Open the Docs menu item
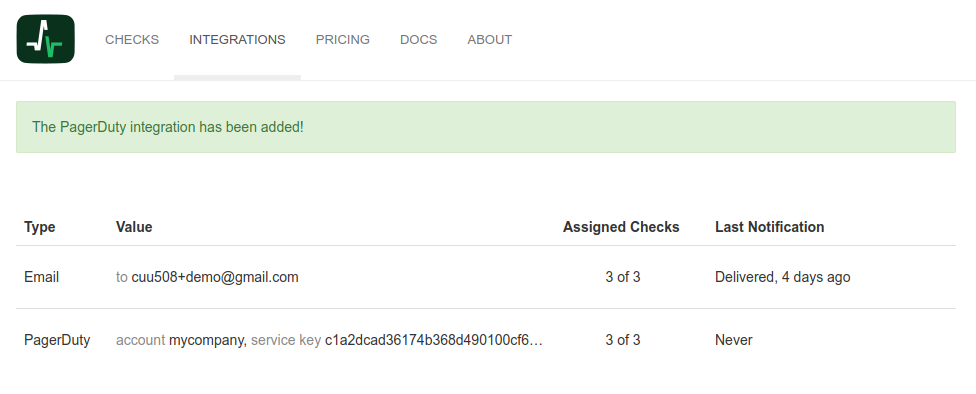Viewport: 976px width, 394px height. [x=418, y=40]
